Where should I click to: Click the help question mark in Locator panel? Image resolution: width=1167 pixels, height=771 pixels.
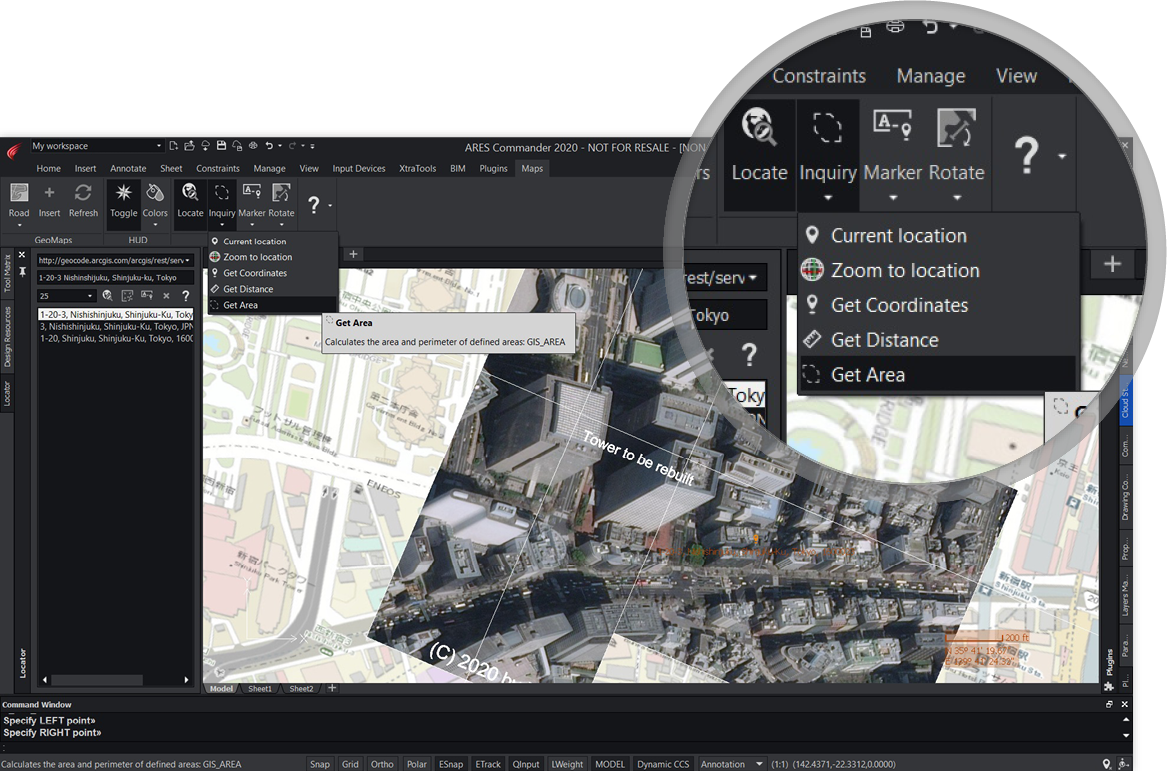tap(185, 296)
